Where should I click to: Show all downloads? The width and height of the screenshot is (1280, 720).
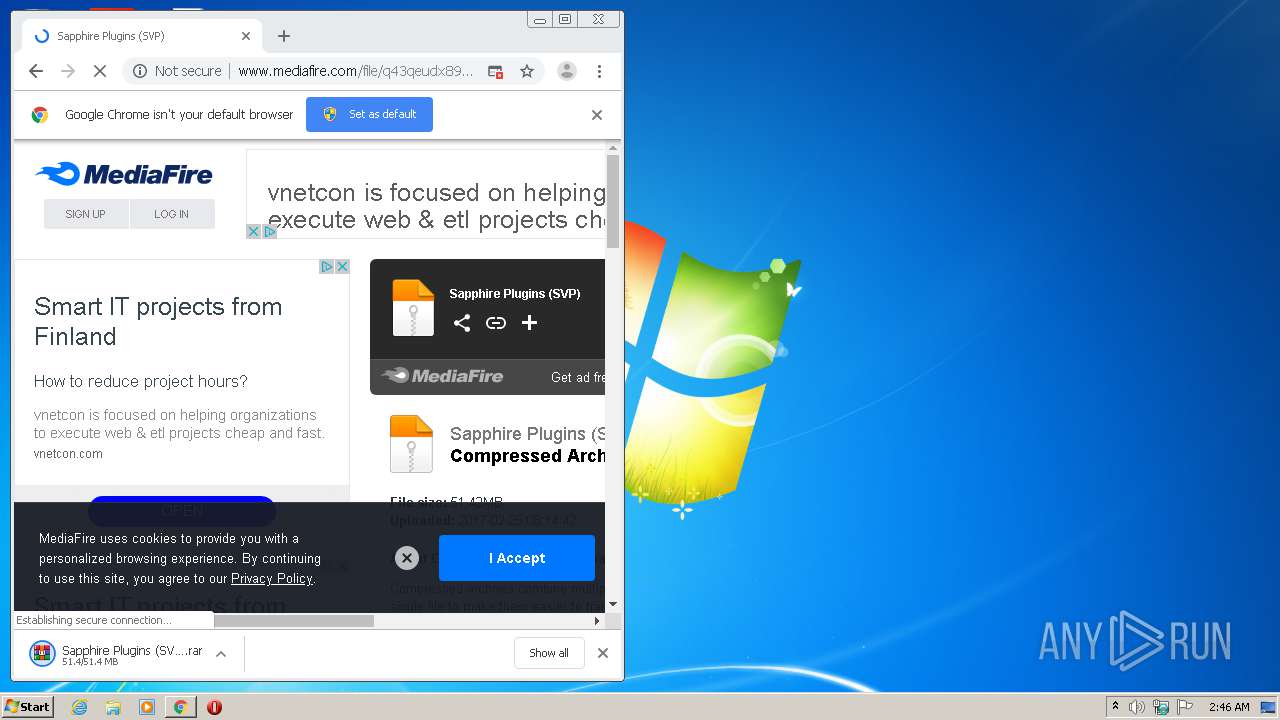coord(549,653)
